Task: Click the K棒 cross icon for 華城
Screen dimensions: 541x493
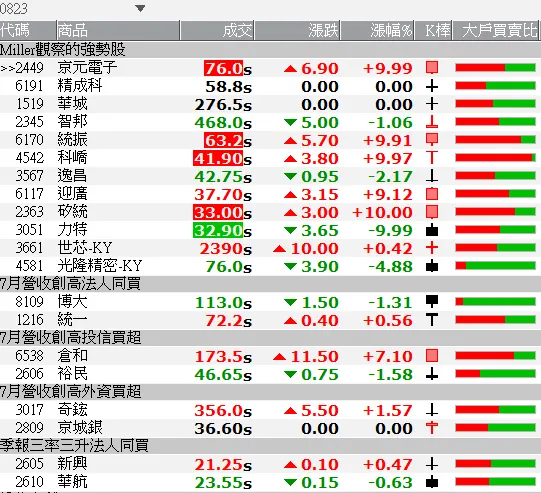Action: (x=432, y=104)
